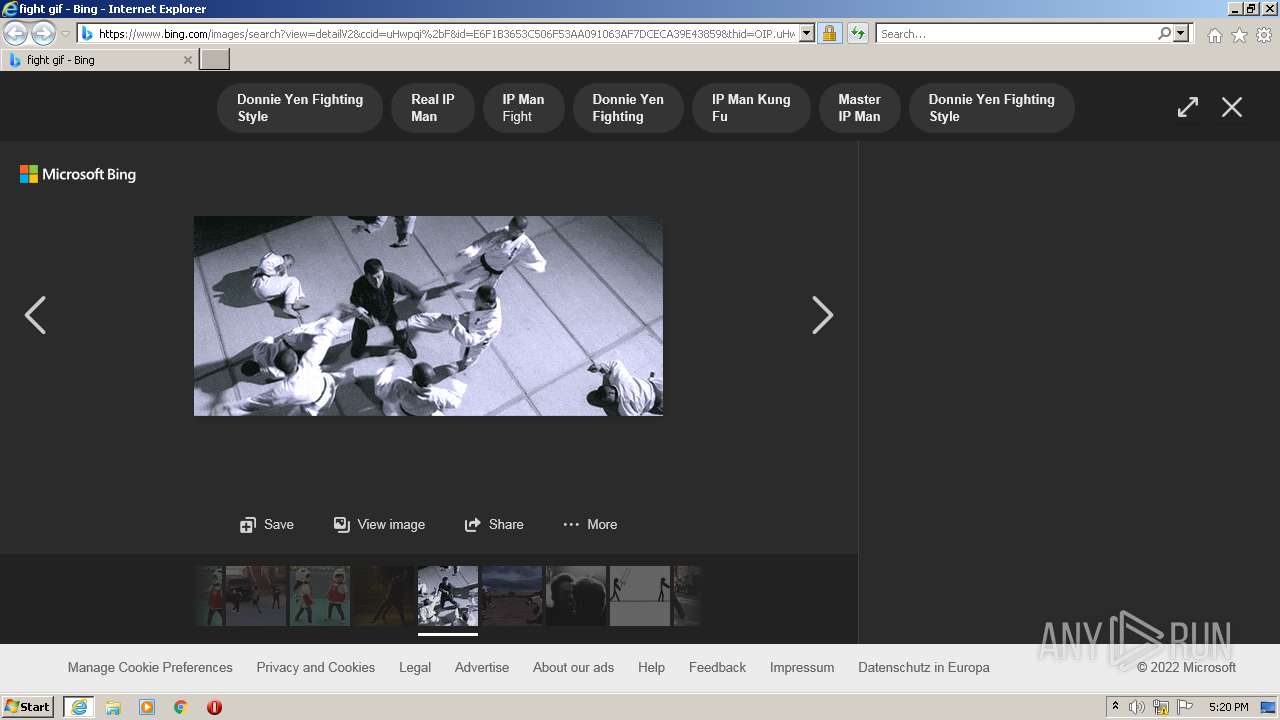
Task: Open File Explorer folder taskbar icon
Action: pos(113,707)
